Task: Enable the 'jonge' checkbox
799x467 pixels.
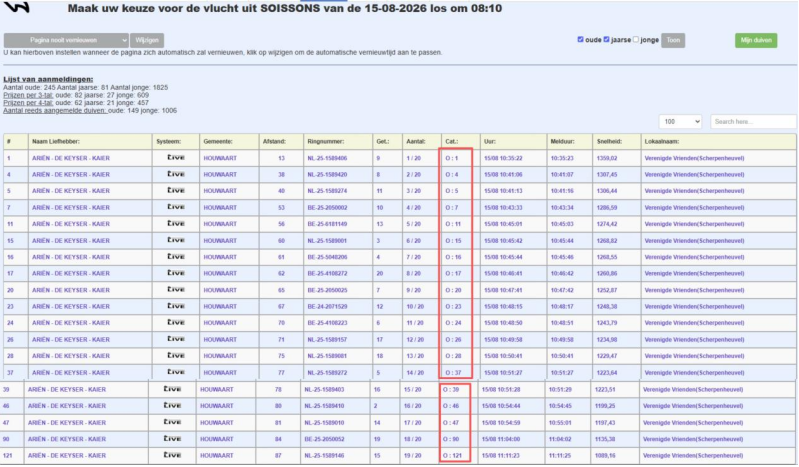Action: [x=636, y=39]
